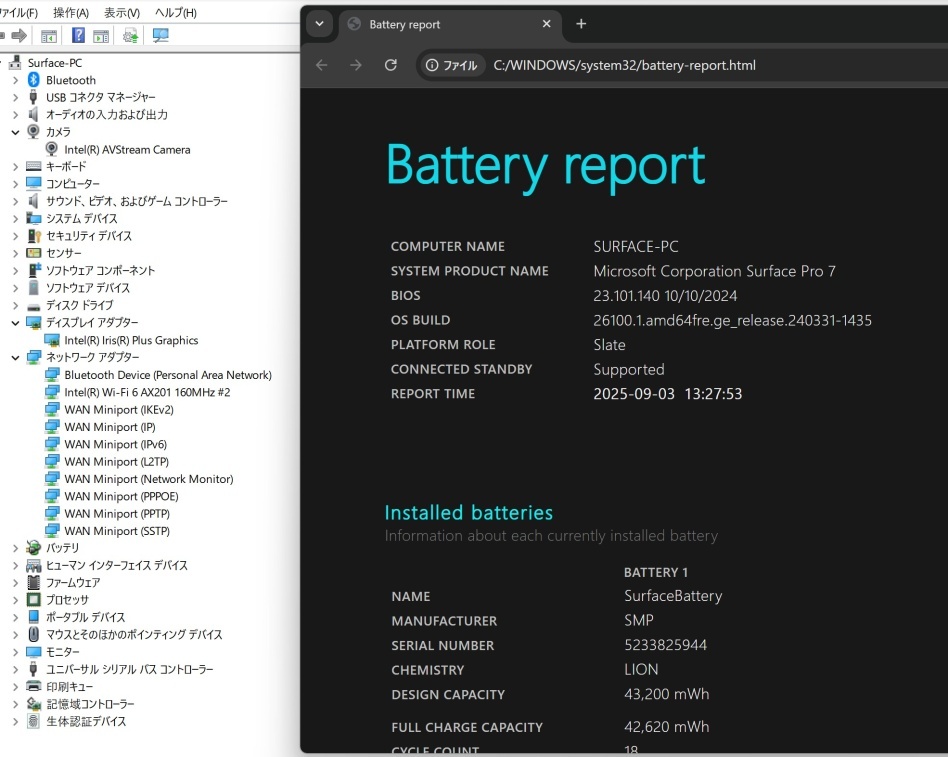This screenshot has width=948, height=757.
Task: Open the ファイル(F) menu
Action: 19,13
